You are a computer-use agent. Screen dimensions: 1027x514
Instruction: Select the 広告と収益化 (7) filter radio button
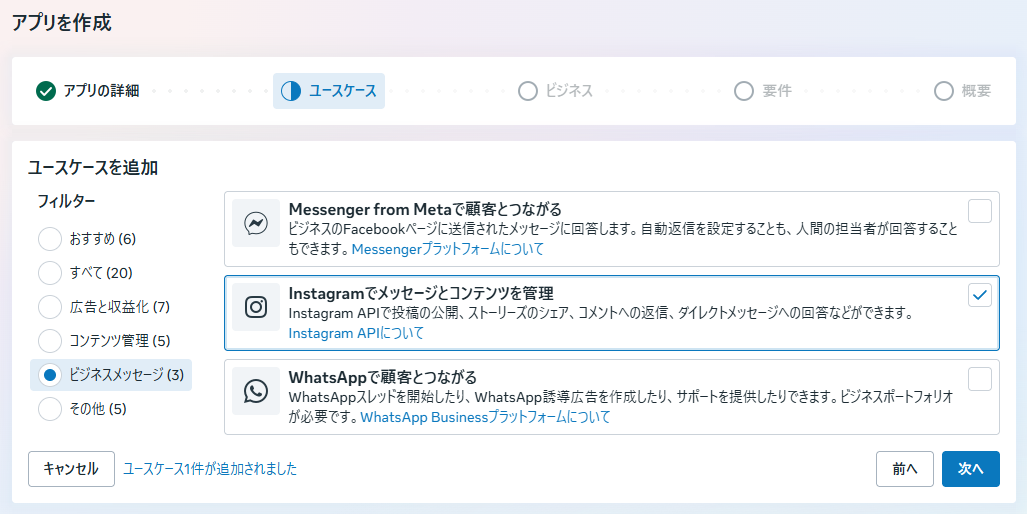coord(50,307)
